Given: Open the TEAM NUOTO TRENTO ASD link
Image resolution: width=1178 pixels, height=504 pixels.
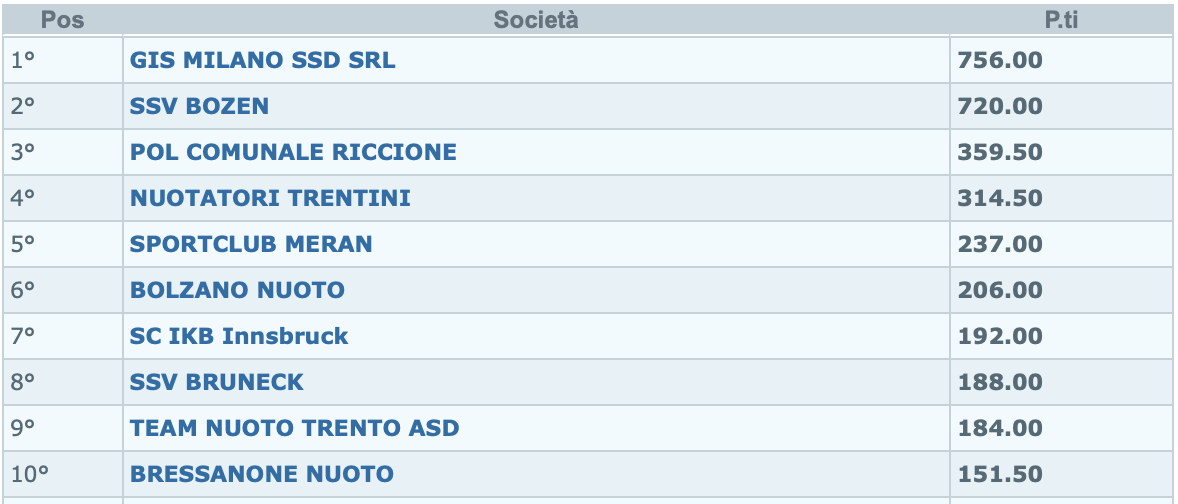Looking at the screenshot, I should click(294, 428).
